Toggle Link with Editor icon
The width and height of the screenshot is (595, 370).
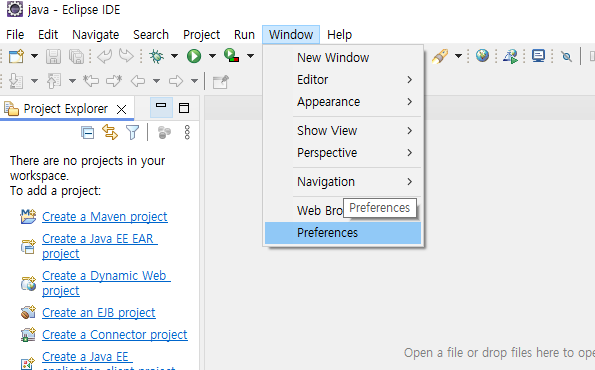[x=110, y=132]
